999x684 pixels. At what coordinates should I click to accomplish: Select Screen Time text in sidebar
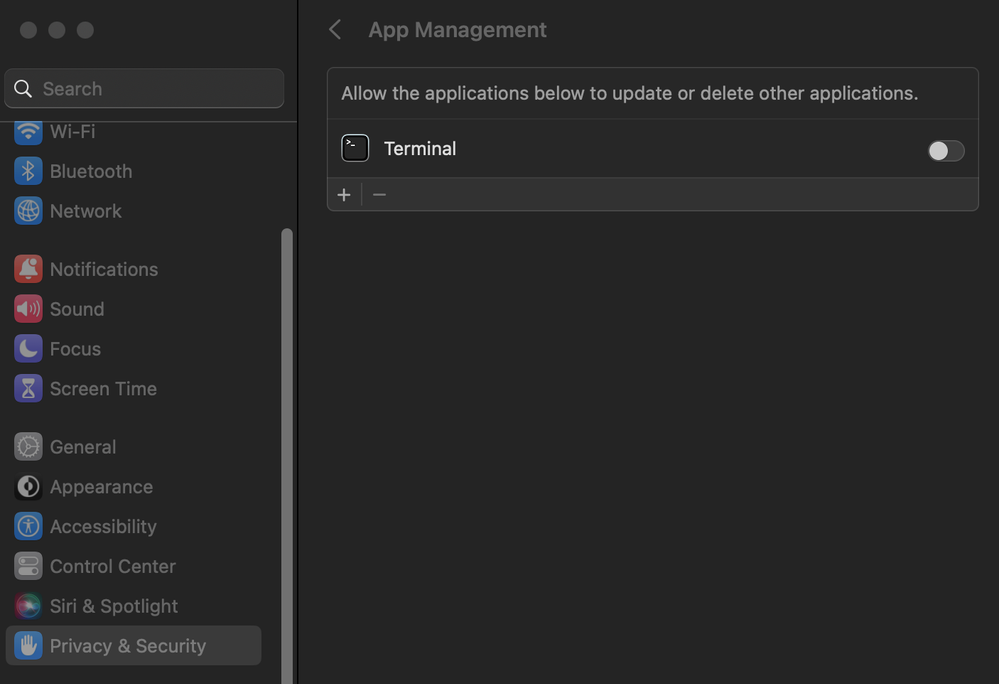103,388
